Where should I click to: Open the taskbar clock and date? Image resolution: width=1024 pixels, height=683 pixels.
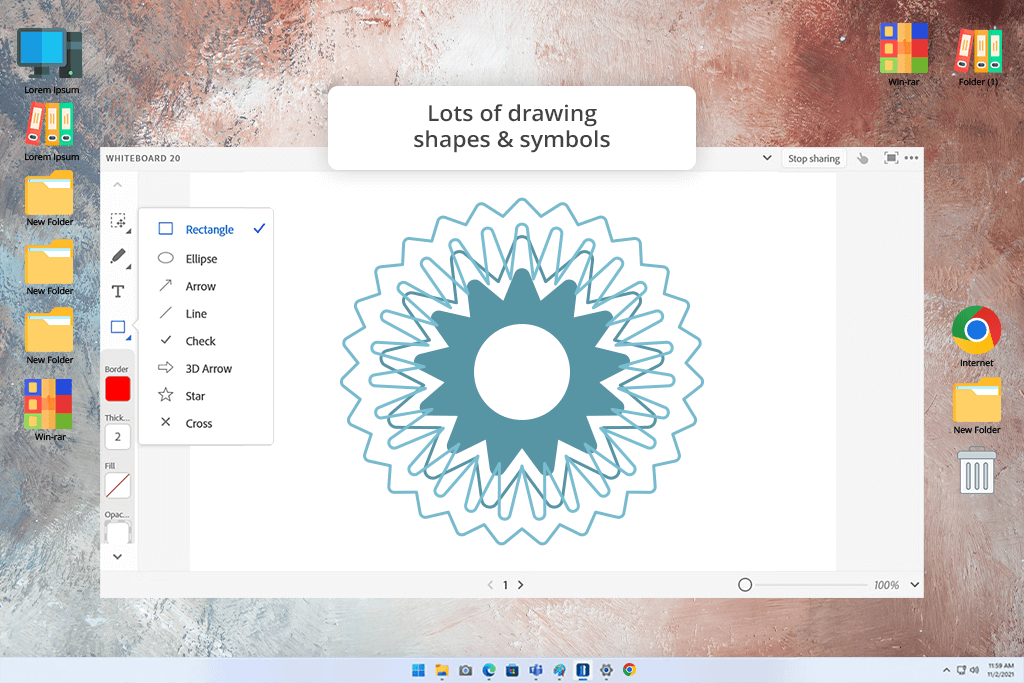[1000, 670]
